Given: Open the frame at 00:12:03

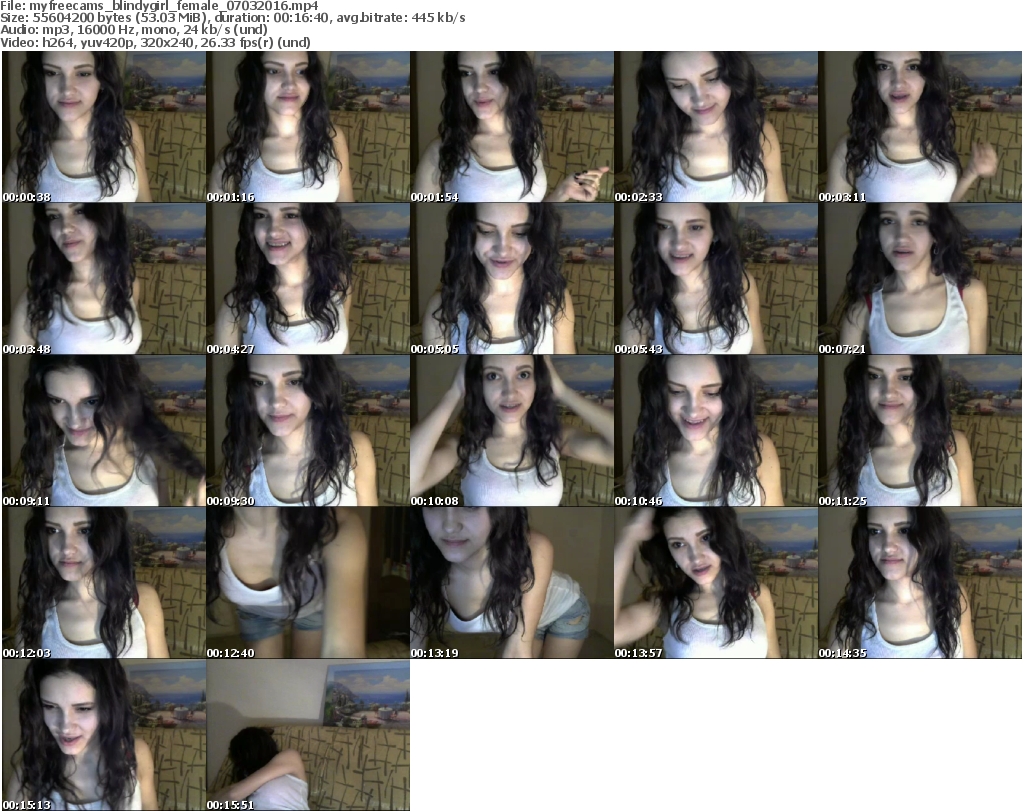Looking at the screenshot, I should 104,583.
